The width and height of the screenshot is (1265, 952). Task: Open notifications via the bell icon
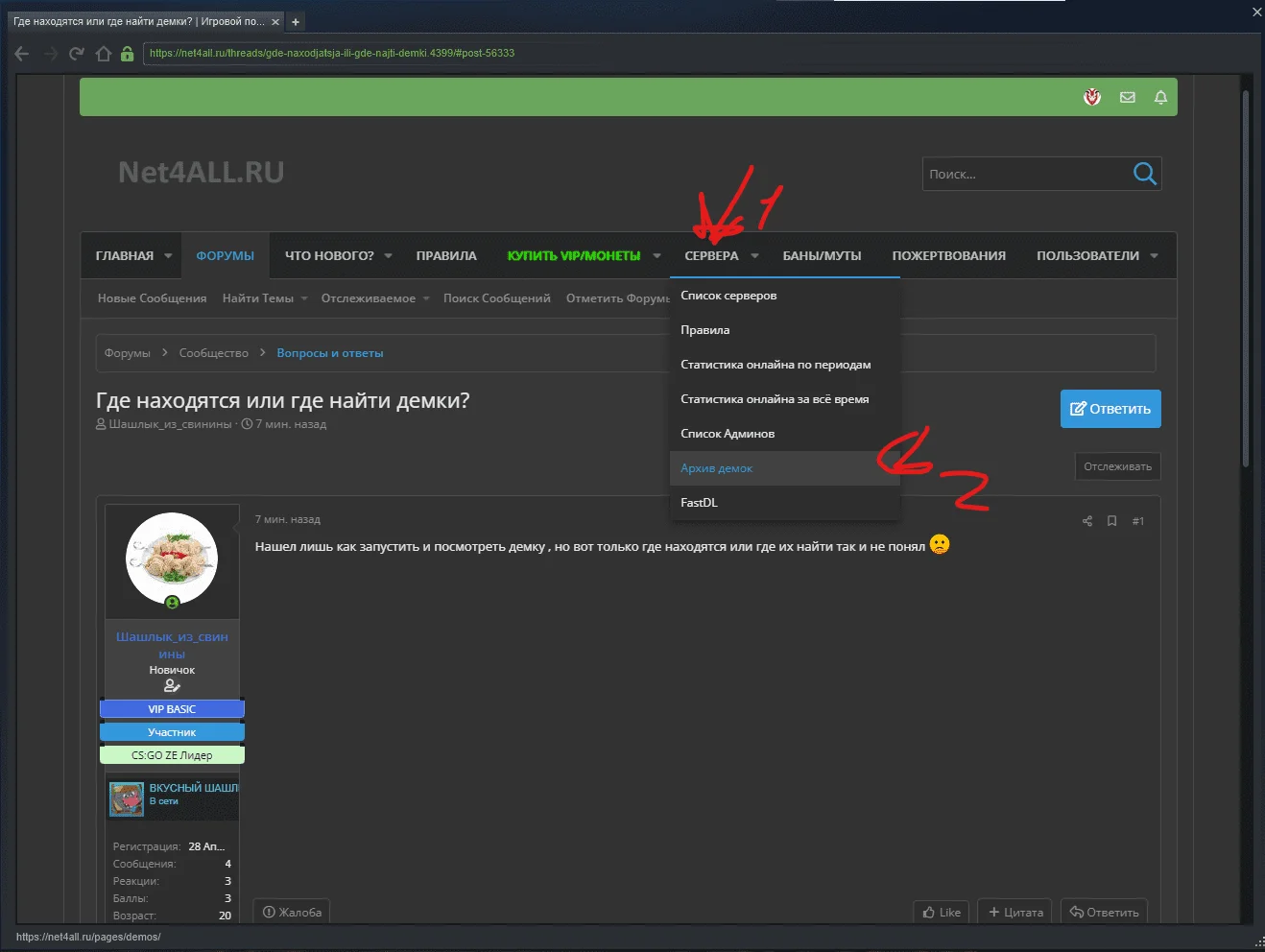click(x=1160, y=97)
